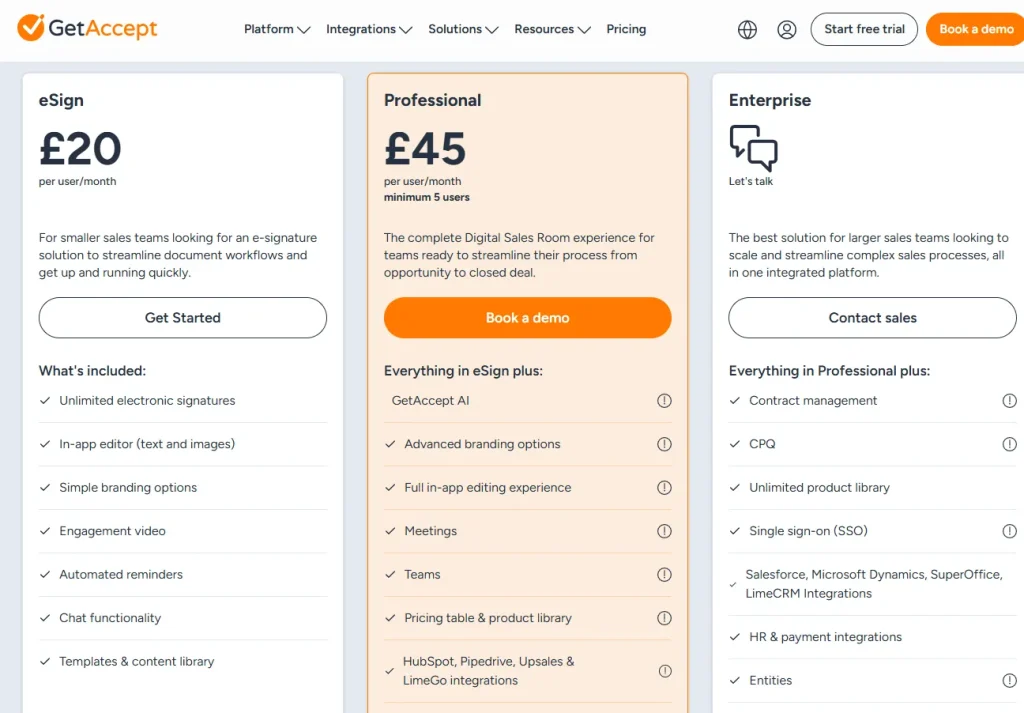
Task: Click Start free trial button
Action: [864, 29]
